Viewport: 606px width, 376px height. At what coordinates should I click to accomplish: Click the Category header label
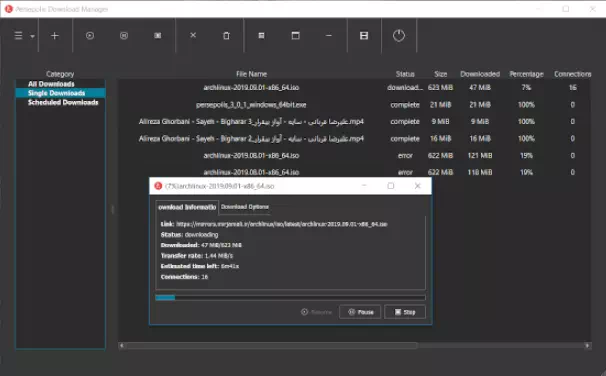coord(60,74)
